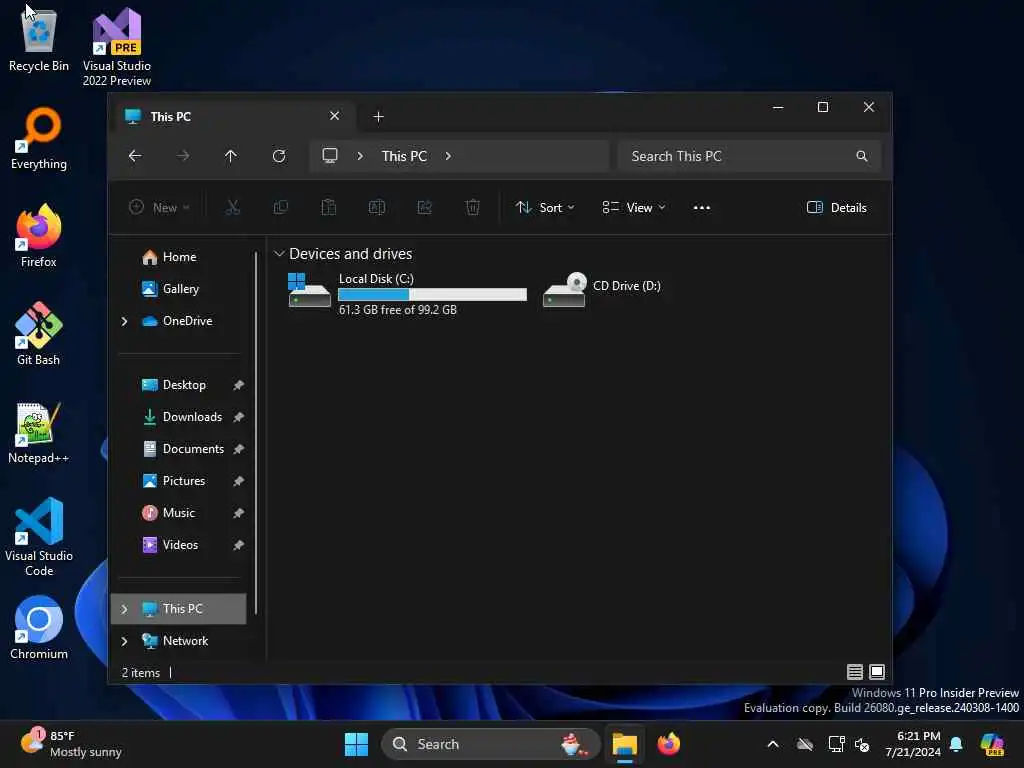Toggle the Details pane

(837, 208)
